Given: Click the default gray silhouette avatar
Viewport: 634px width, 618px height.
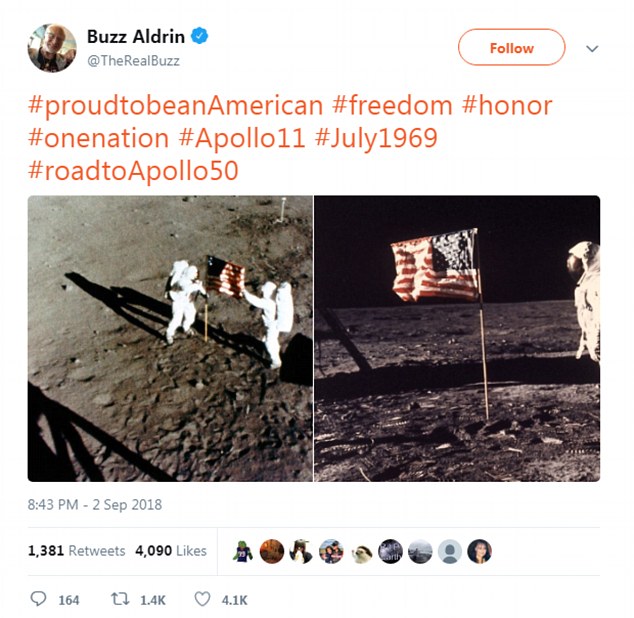Looking at the screenshot, I should click(x=450, y=551).
